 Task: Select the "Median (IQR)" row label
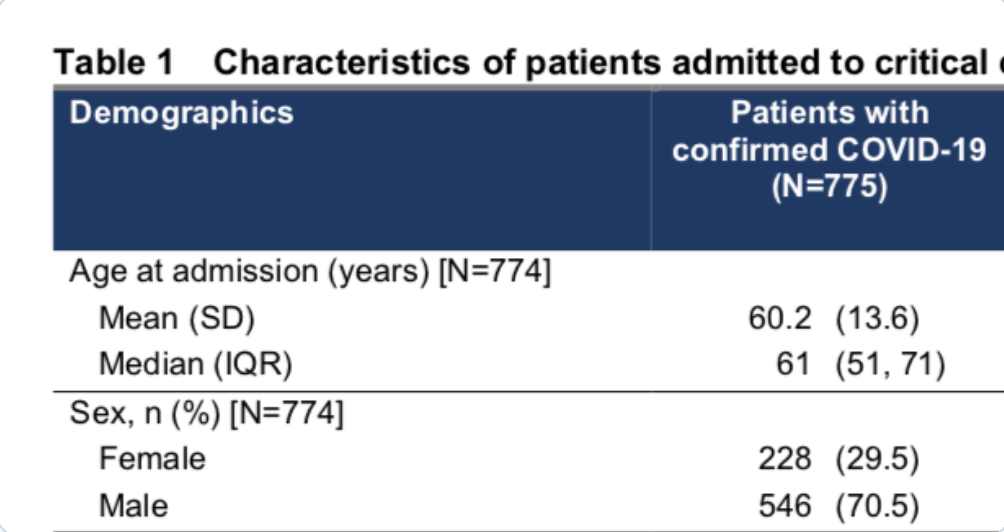[195, 365]
